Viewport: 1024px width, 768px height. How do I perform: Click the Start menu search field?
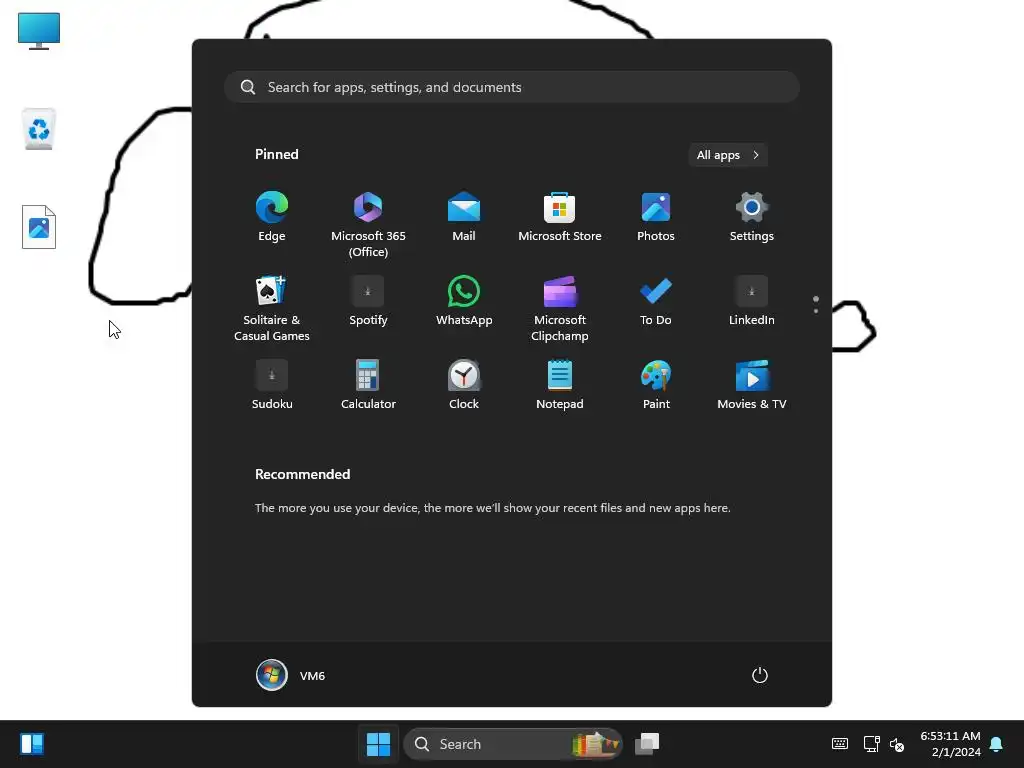point(511,87)
